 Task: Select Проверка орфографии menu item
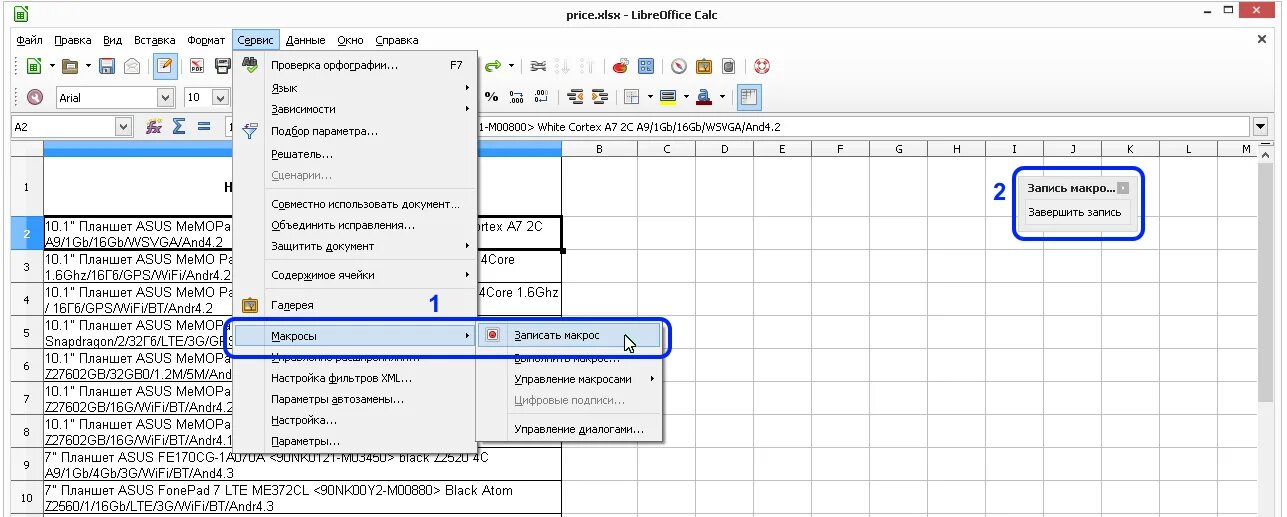point(355,65)
